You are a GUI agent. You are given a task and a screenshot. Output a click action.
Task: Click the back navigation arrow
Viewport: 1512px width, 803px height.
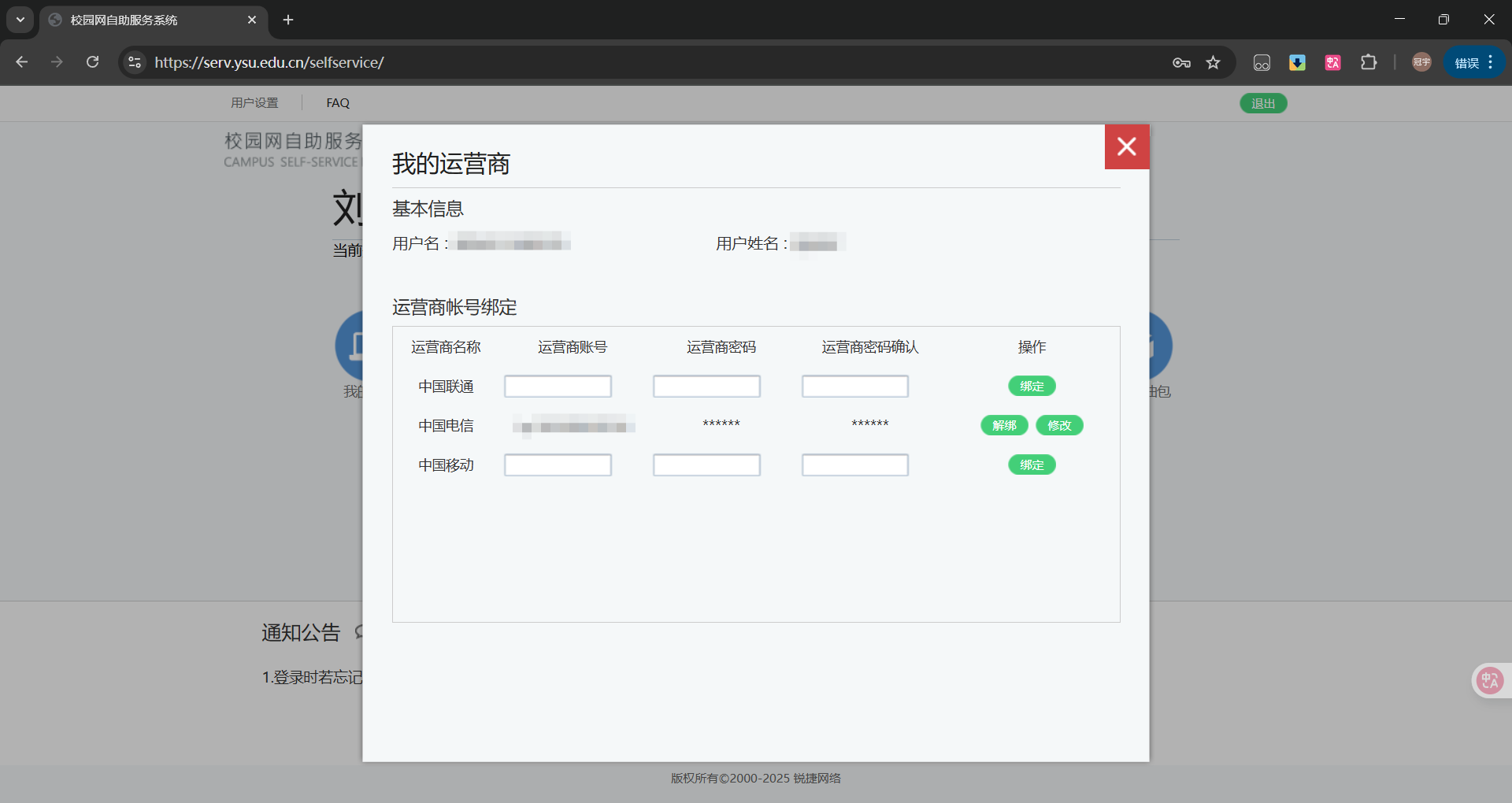coord(21,62)
